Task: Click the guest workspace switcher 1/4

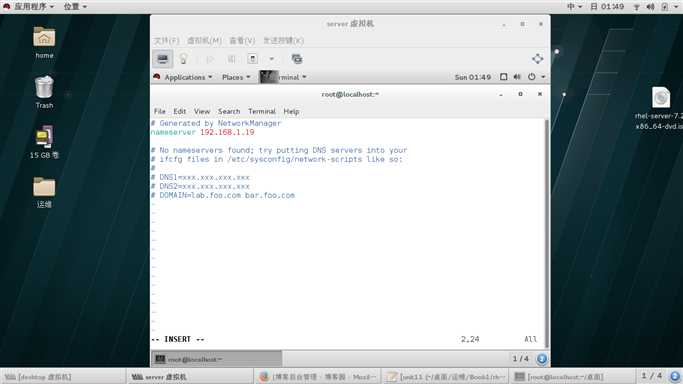Action: click(x=521, y=359)
